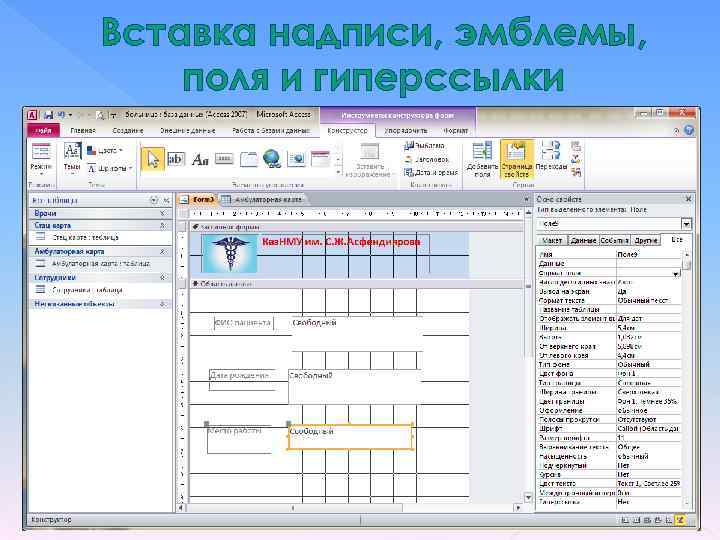The height and width of the screenshot is (540, 720).
Task: Switch to the Внешние данные ribbon tab
Action: (187, 130)
